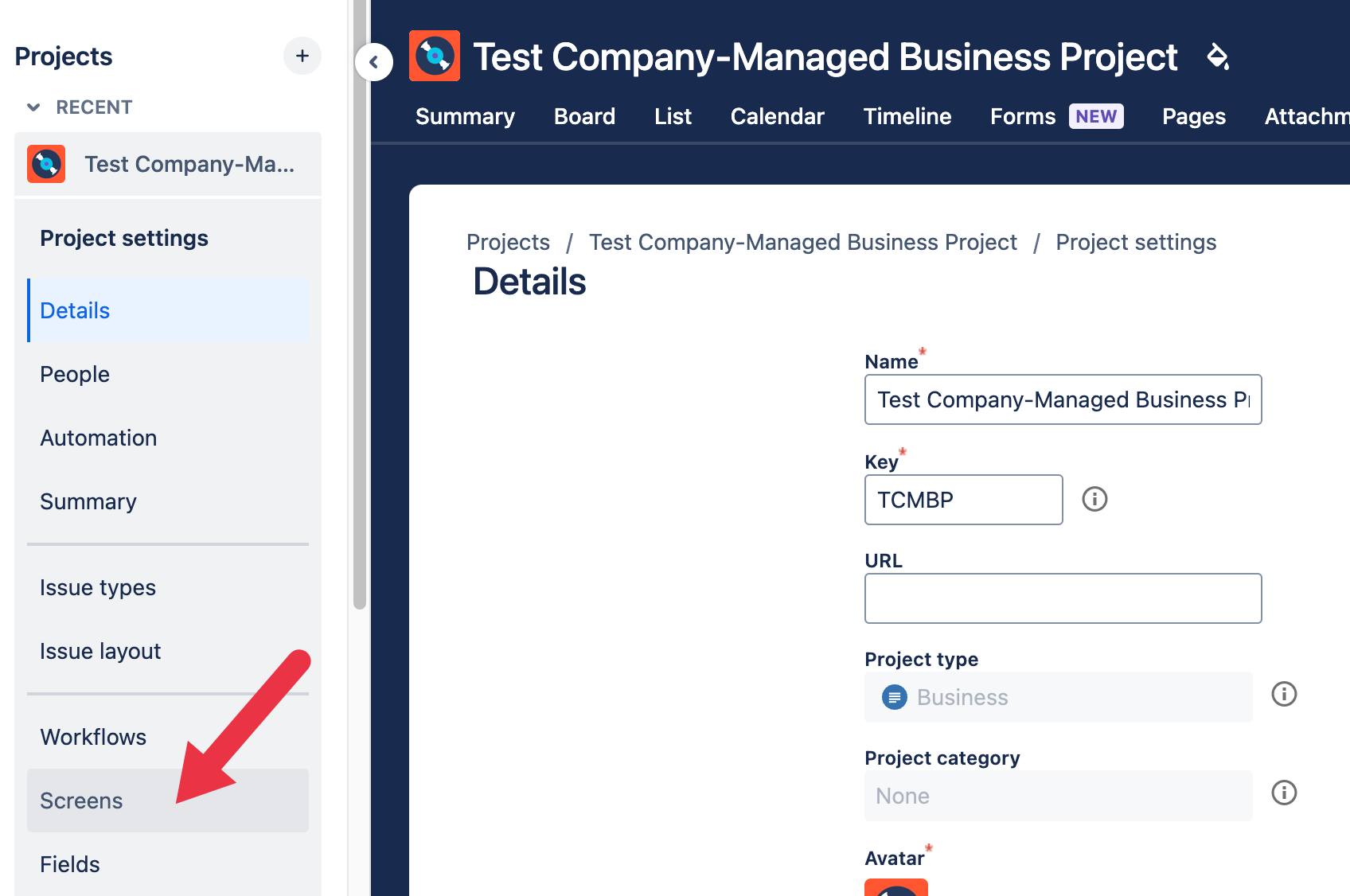Click the Avatar image below the Avatar label
This screenshot has width=1350, height=896.
pos(896,890)
